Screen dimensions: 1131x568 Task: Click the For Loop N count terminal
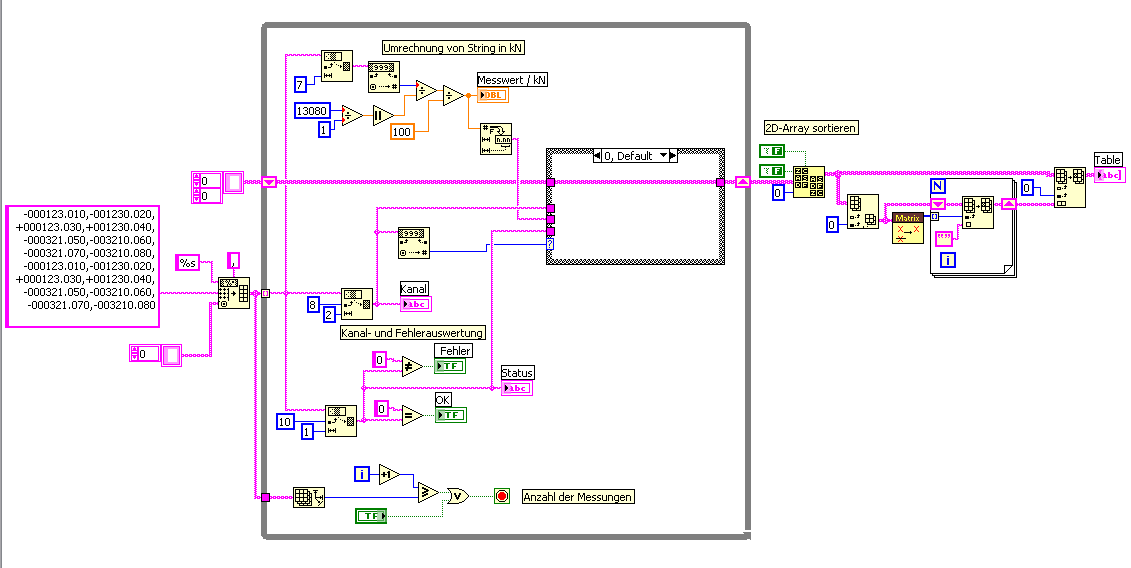pos(938,186)
